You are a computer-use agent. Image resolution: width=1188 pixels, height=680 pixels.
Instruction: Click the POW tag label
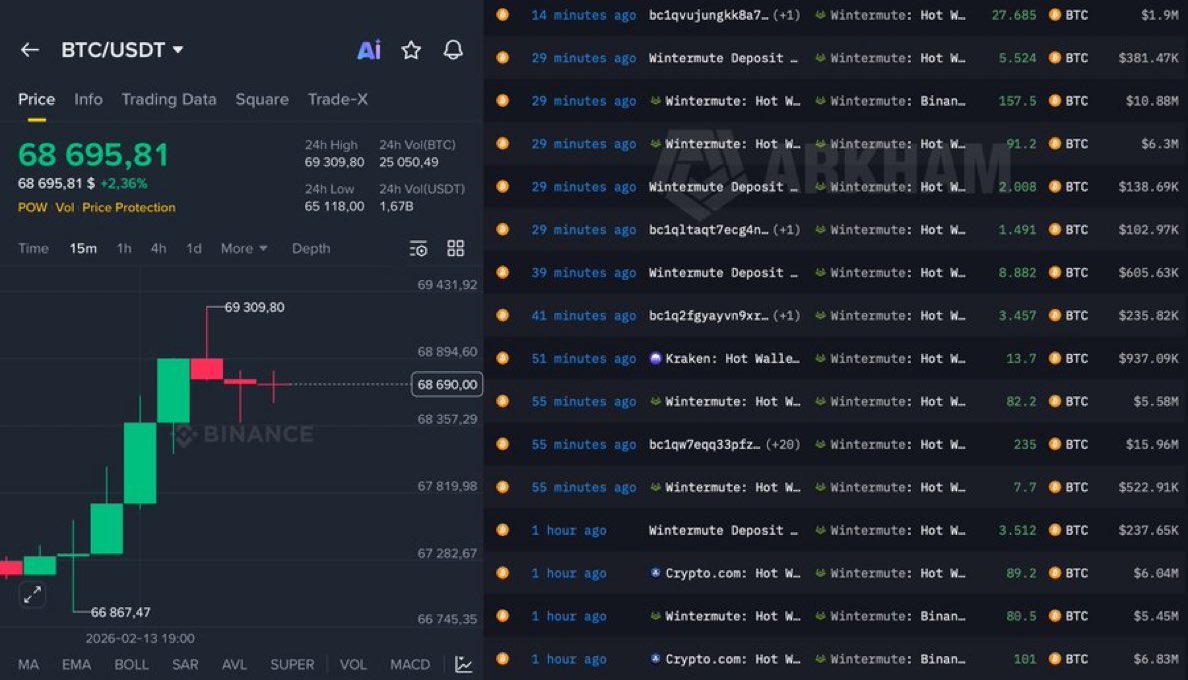coord(33,207)
